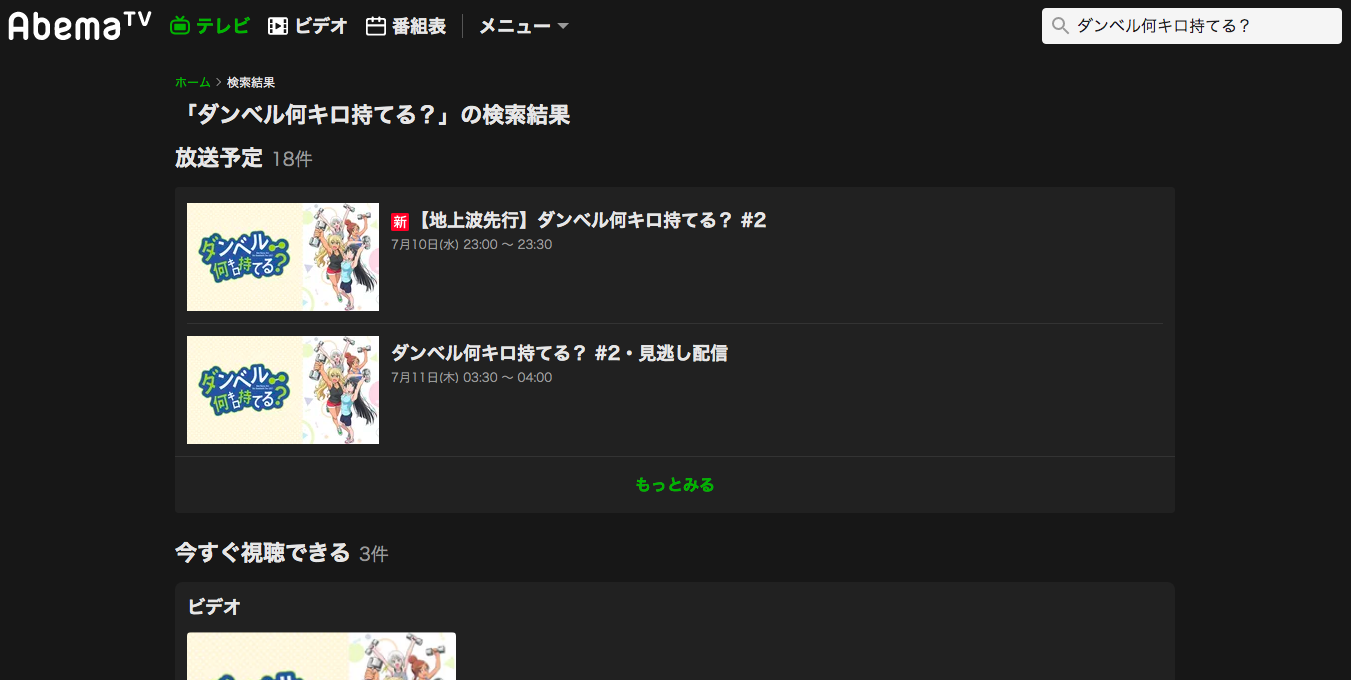Click the video thumbnail under ビデオ section
Image resolution: width=1351 pixels, height=680 pixels.
322,656
